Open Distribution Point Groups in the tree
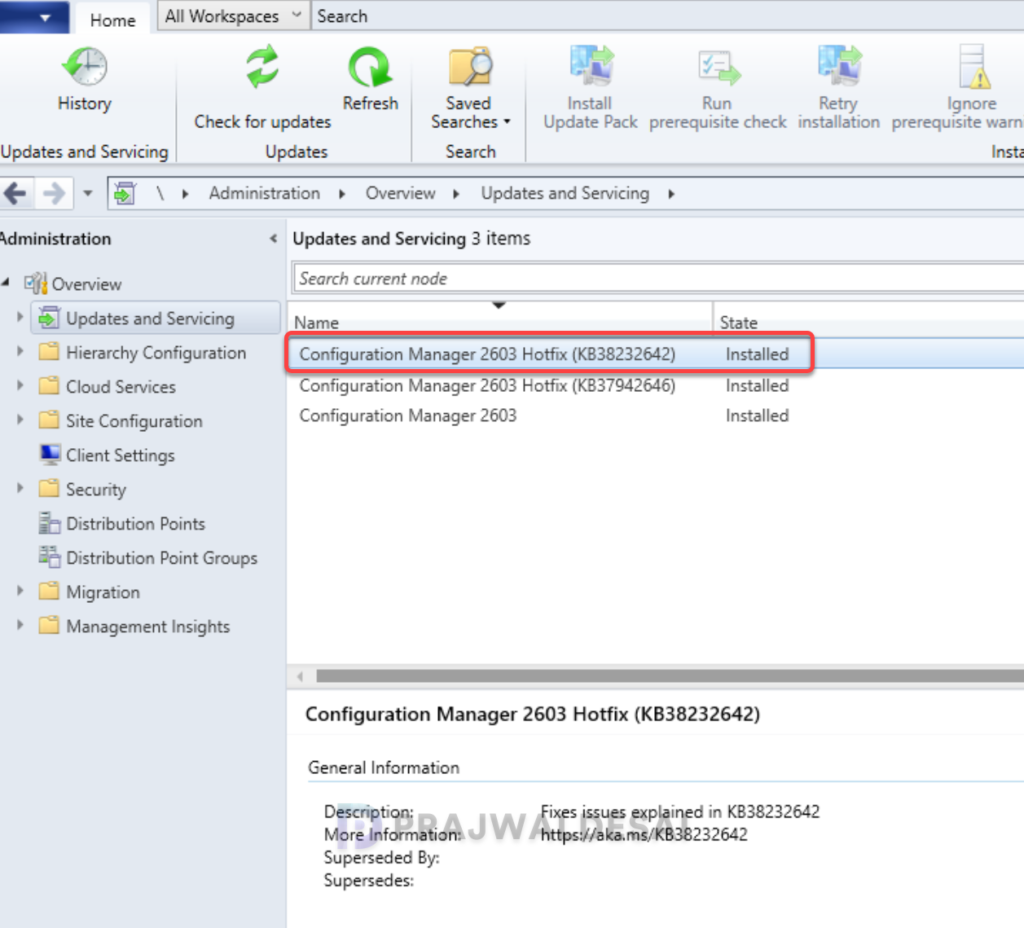The width and height of the screenshot is (1024, 928). [161, 558]
